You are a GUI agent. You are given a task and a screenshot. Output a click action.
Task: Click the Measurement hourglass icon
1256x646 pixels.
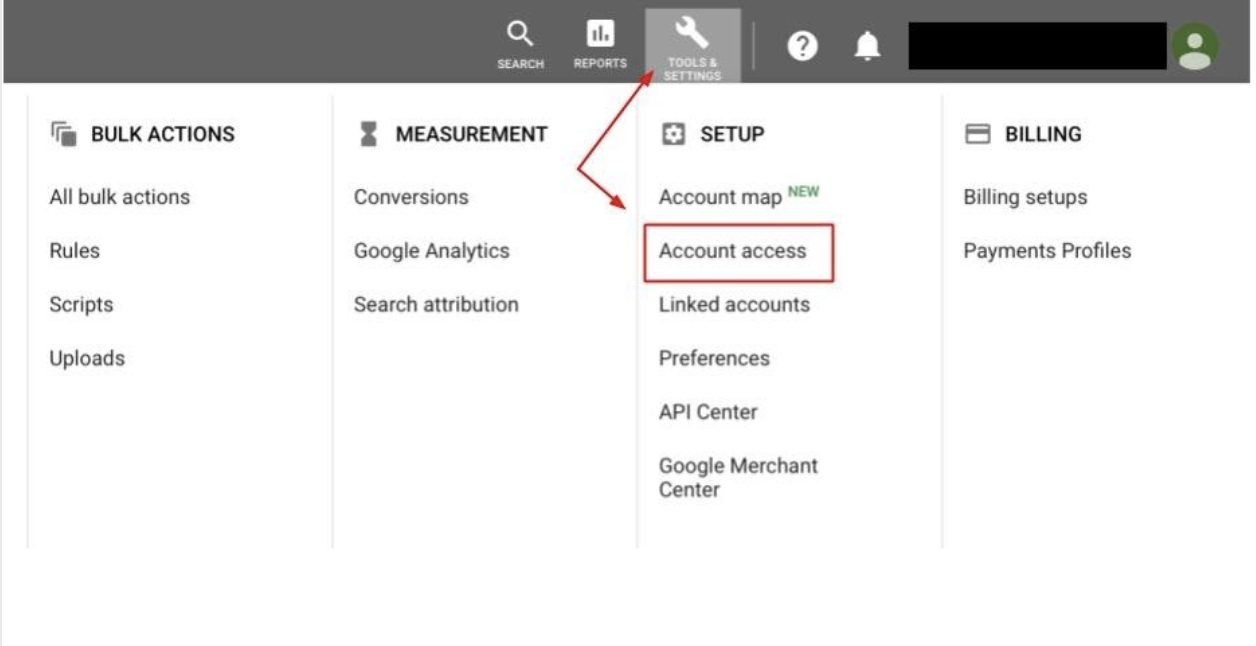point(368,134)
